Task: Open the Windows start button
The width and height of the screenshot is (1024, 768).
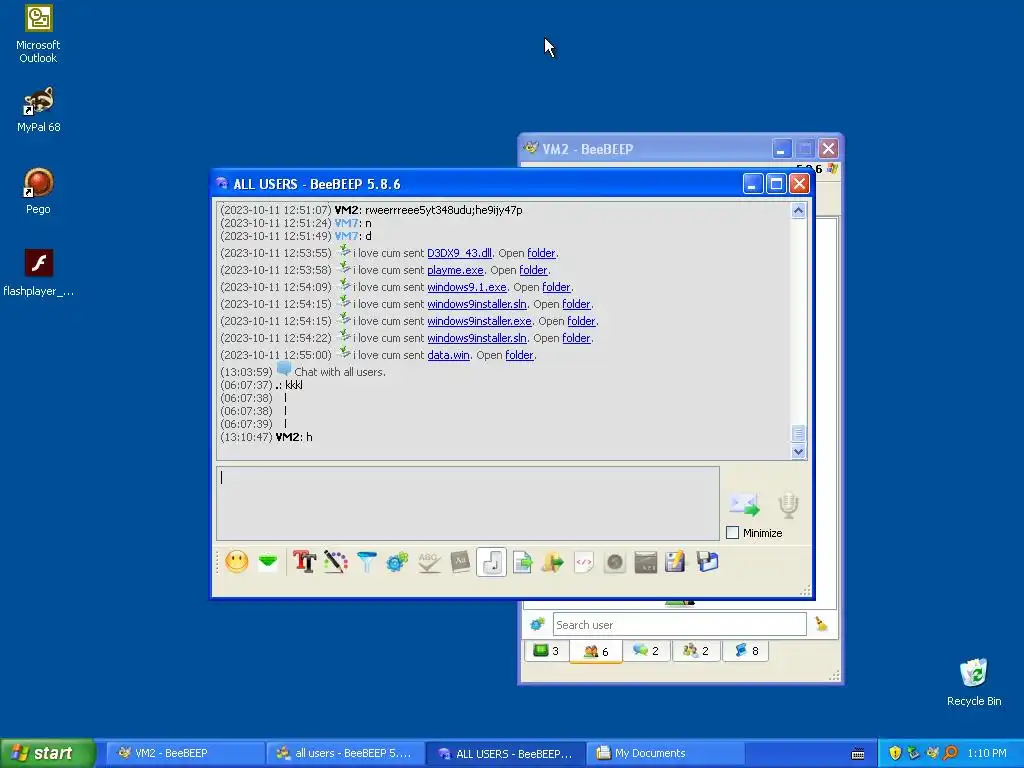Action: click(47, 753)
